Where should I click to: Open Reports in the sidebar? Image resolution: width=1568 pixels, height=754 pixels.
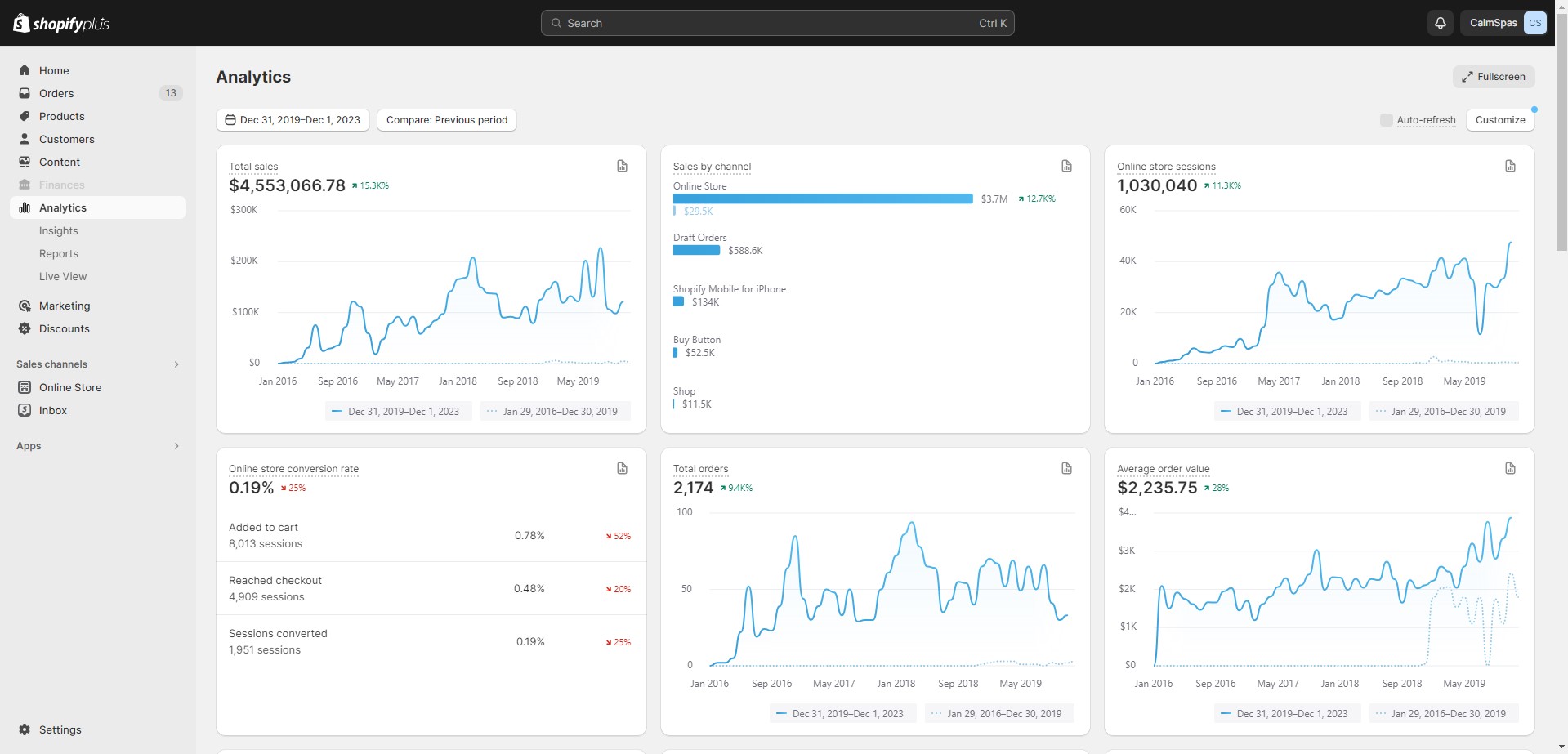pyautogui.click(x=59, y=254)
